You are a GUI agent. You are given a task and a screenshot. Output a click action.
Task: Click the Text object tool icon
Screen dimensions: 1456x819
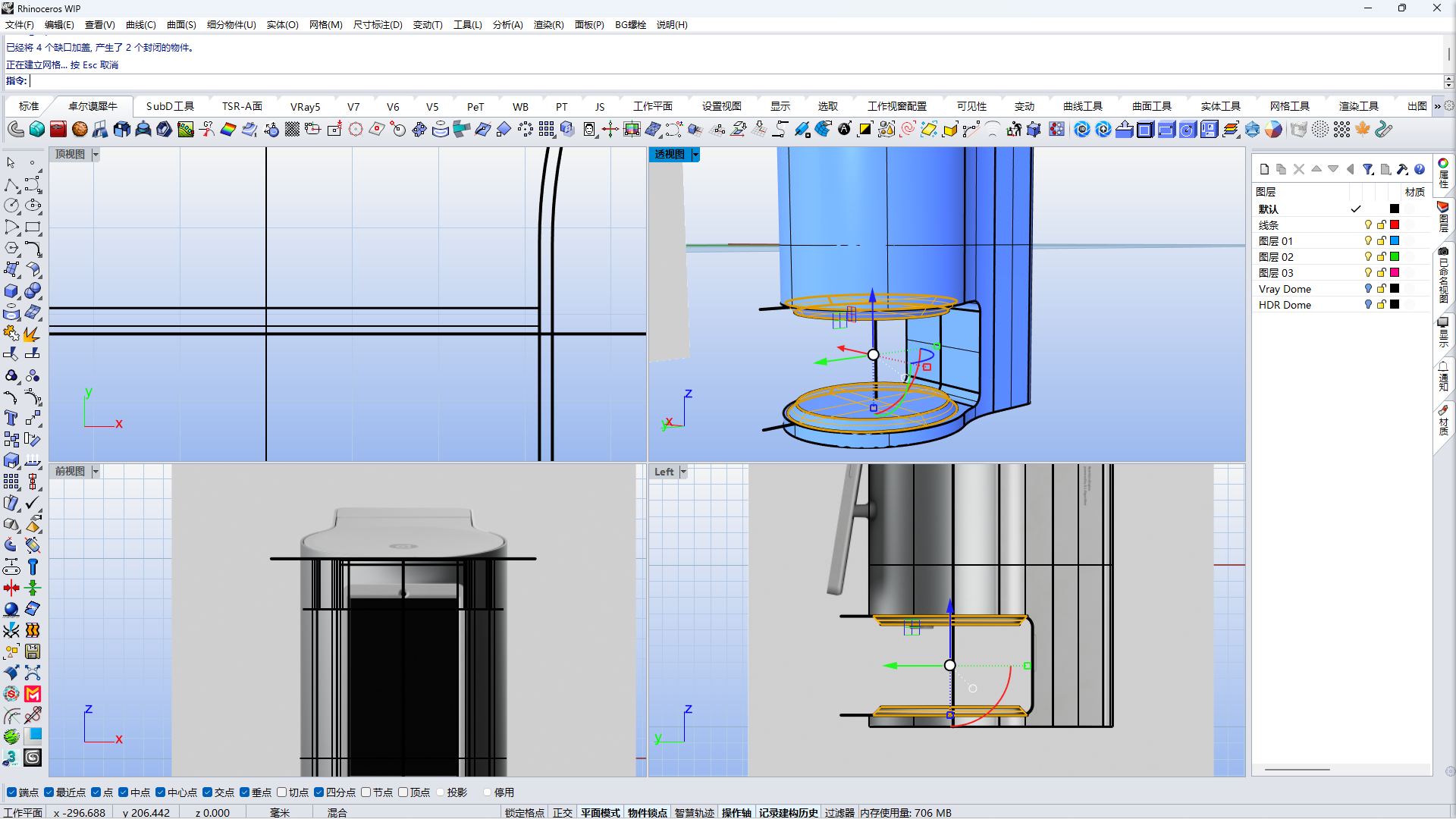(11, 419)
